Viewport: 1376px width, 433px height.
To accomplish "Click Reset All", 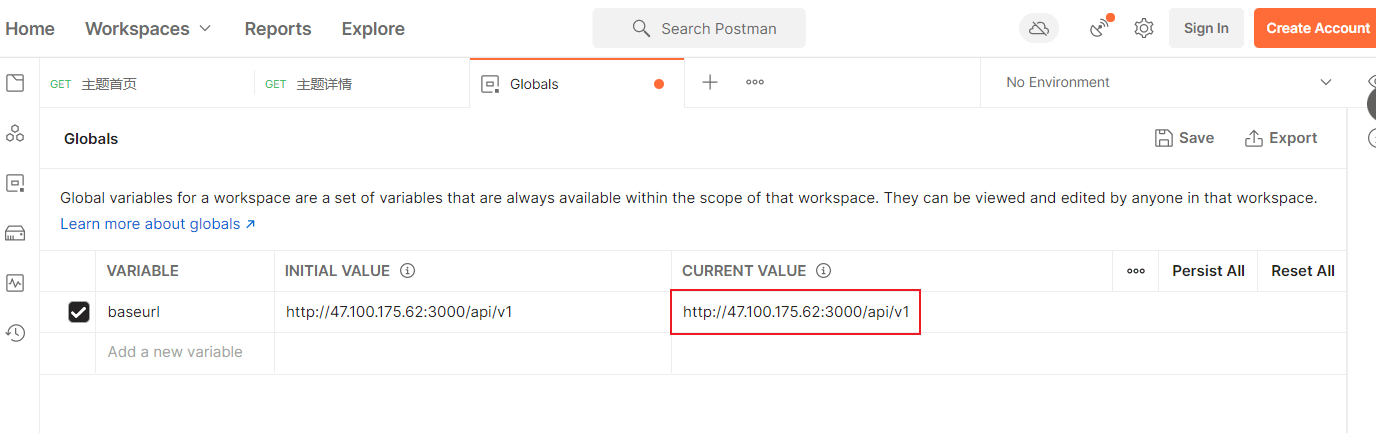I will [x=1303, y=271].
